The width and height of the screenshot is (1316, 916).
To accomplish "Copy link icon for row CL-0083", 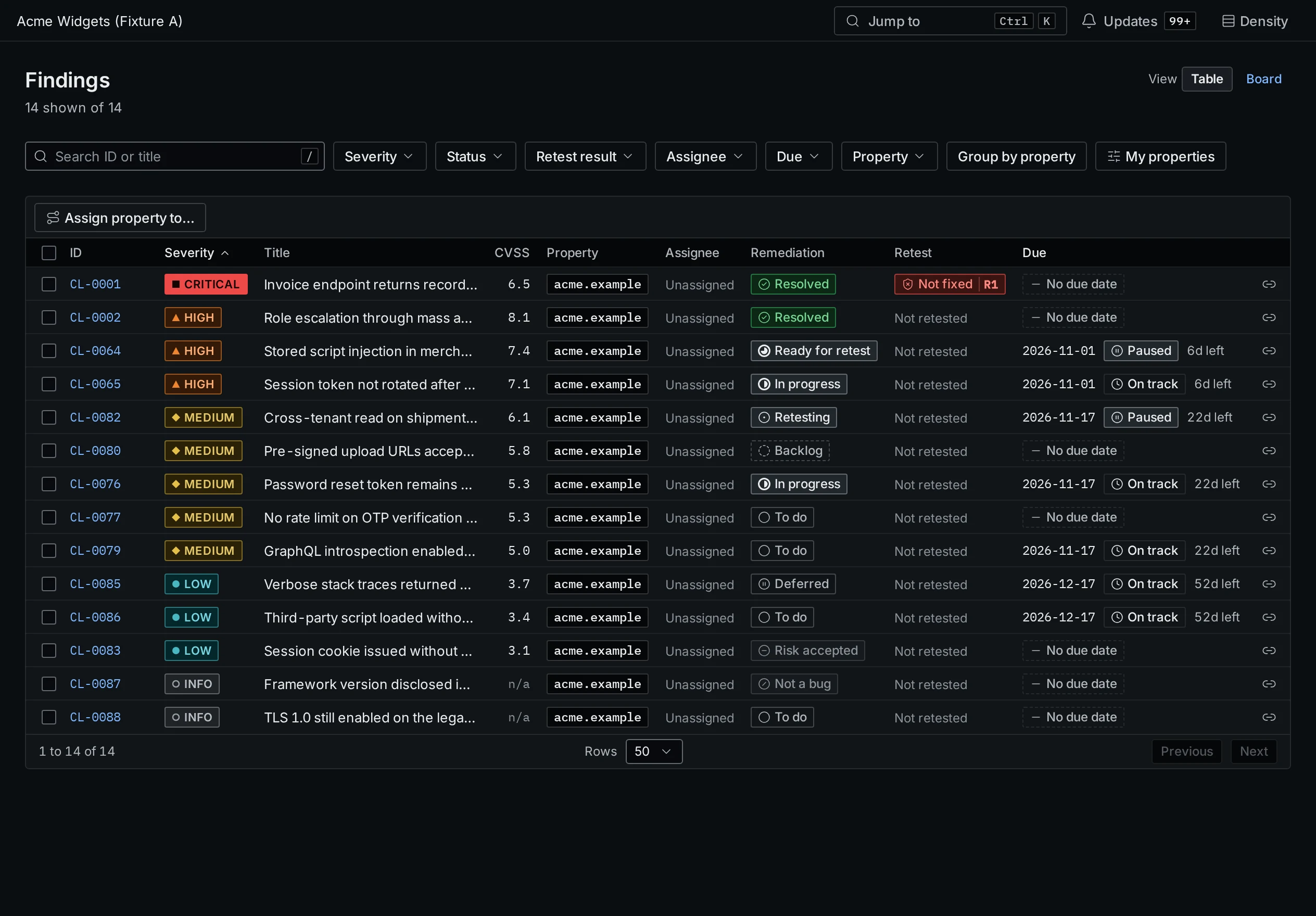I will pos(1269,651).
